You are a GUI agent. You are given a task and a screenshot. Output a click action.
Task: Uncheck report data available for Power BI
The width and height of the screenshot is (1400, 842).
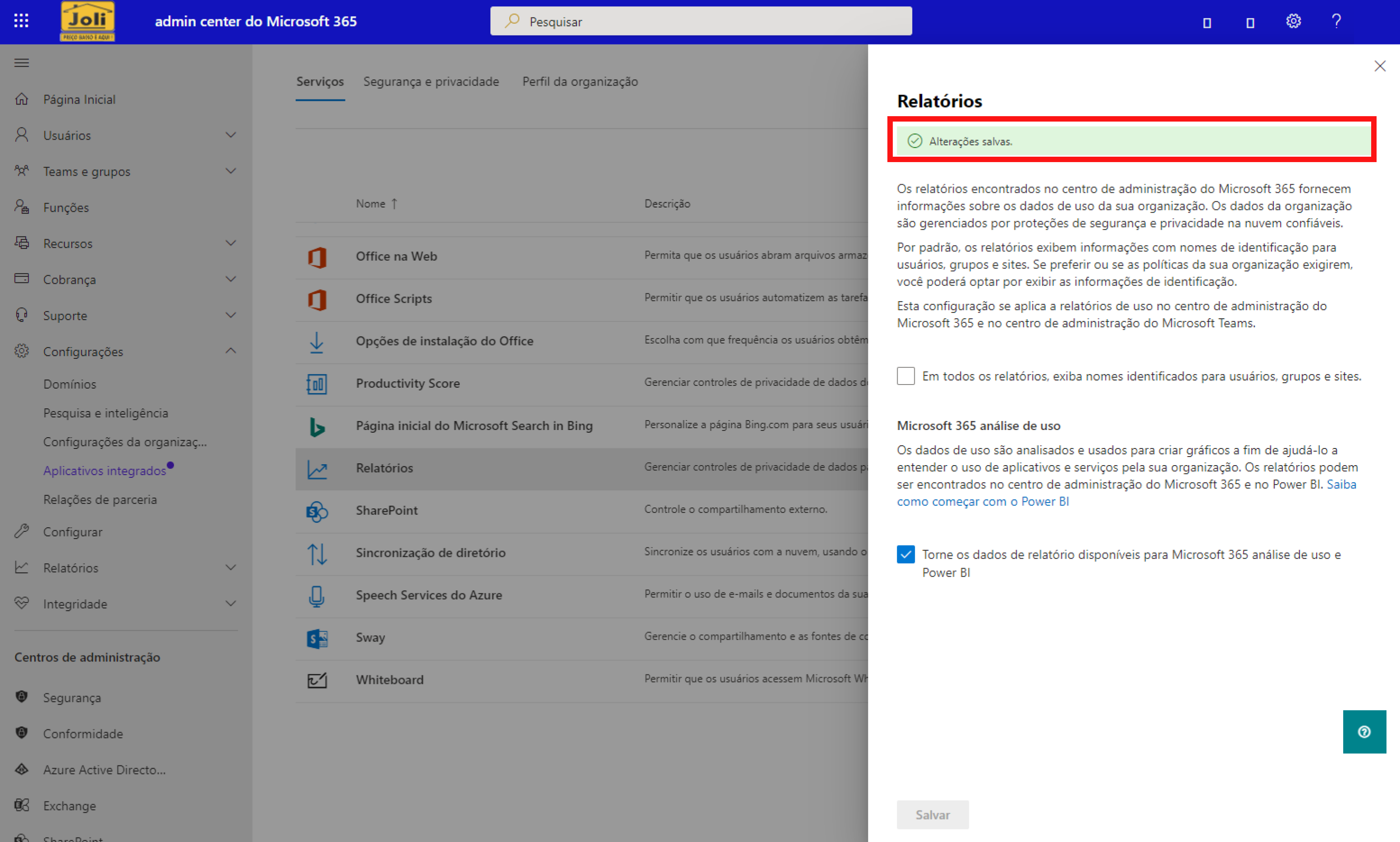coord(905,554)
